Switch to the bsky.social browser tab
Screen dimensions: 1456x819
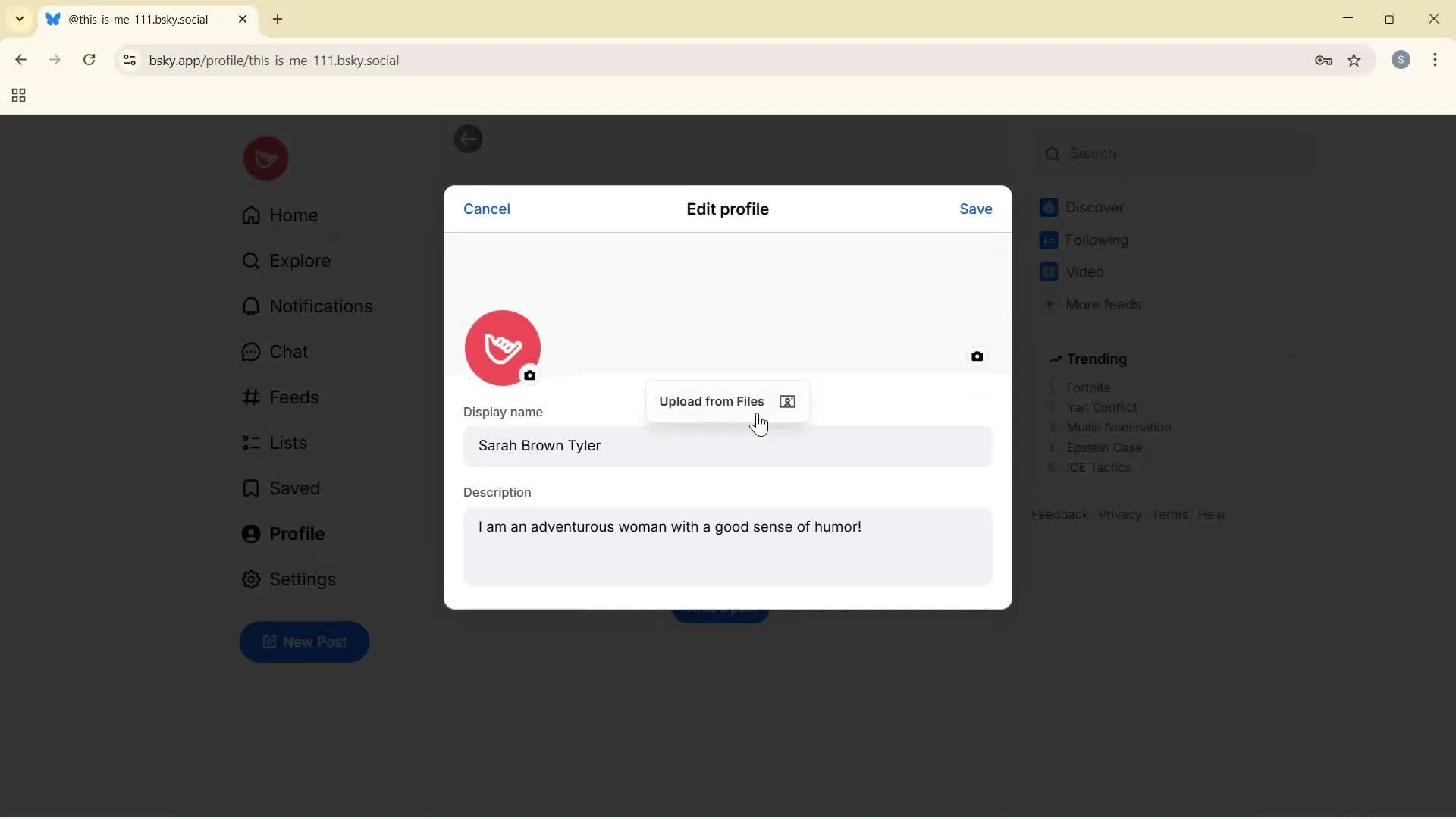(x=135, y=19)
